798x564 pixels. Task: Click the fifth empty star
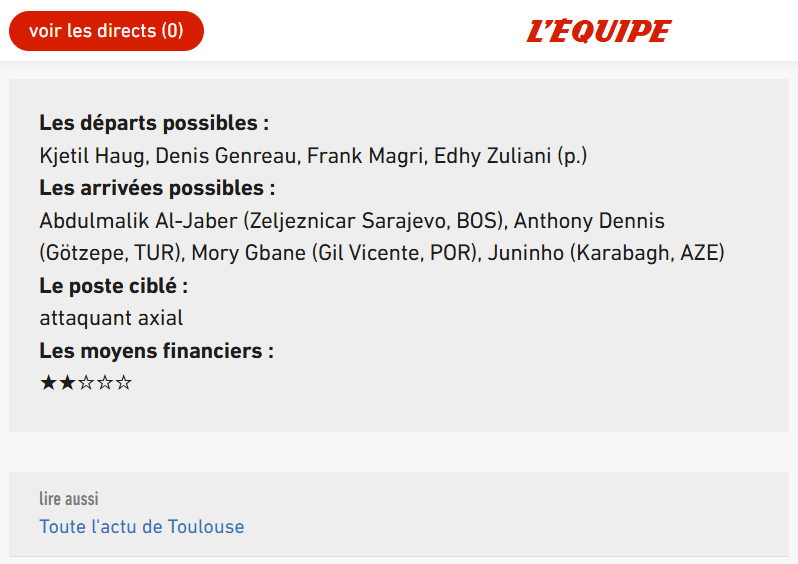coord(124,382)
